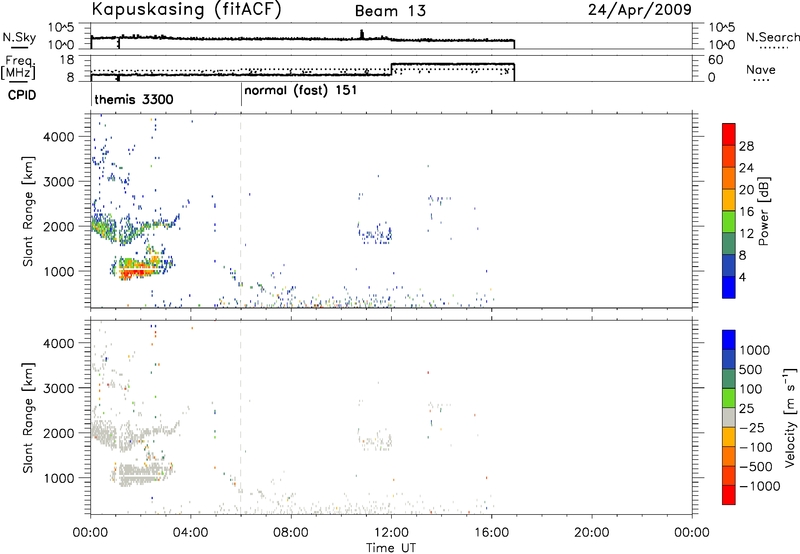The image size is (800, 554).
Task: Select the Freq. [MHz] axis label
Action: click(19, 67)
